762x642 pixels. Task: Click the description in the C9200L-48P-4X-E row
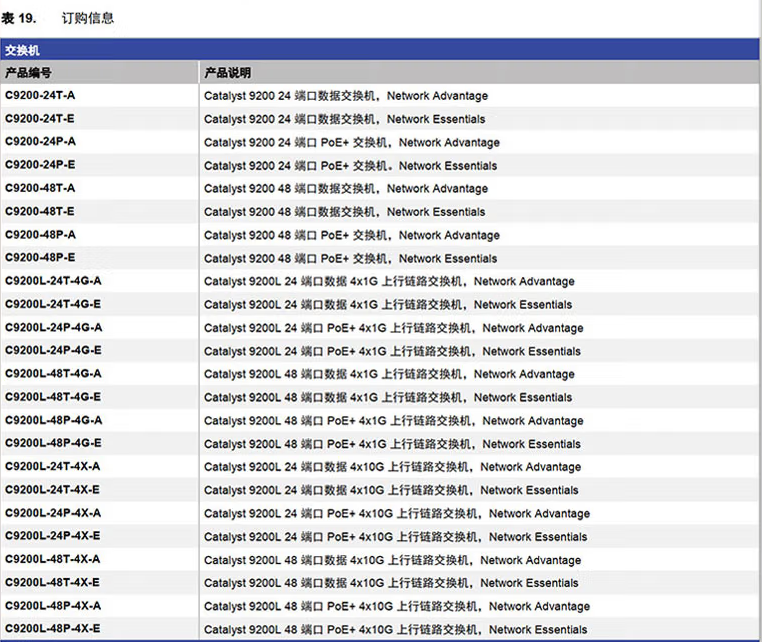(x=395, y=630)
